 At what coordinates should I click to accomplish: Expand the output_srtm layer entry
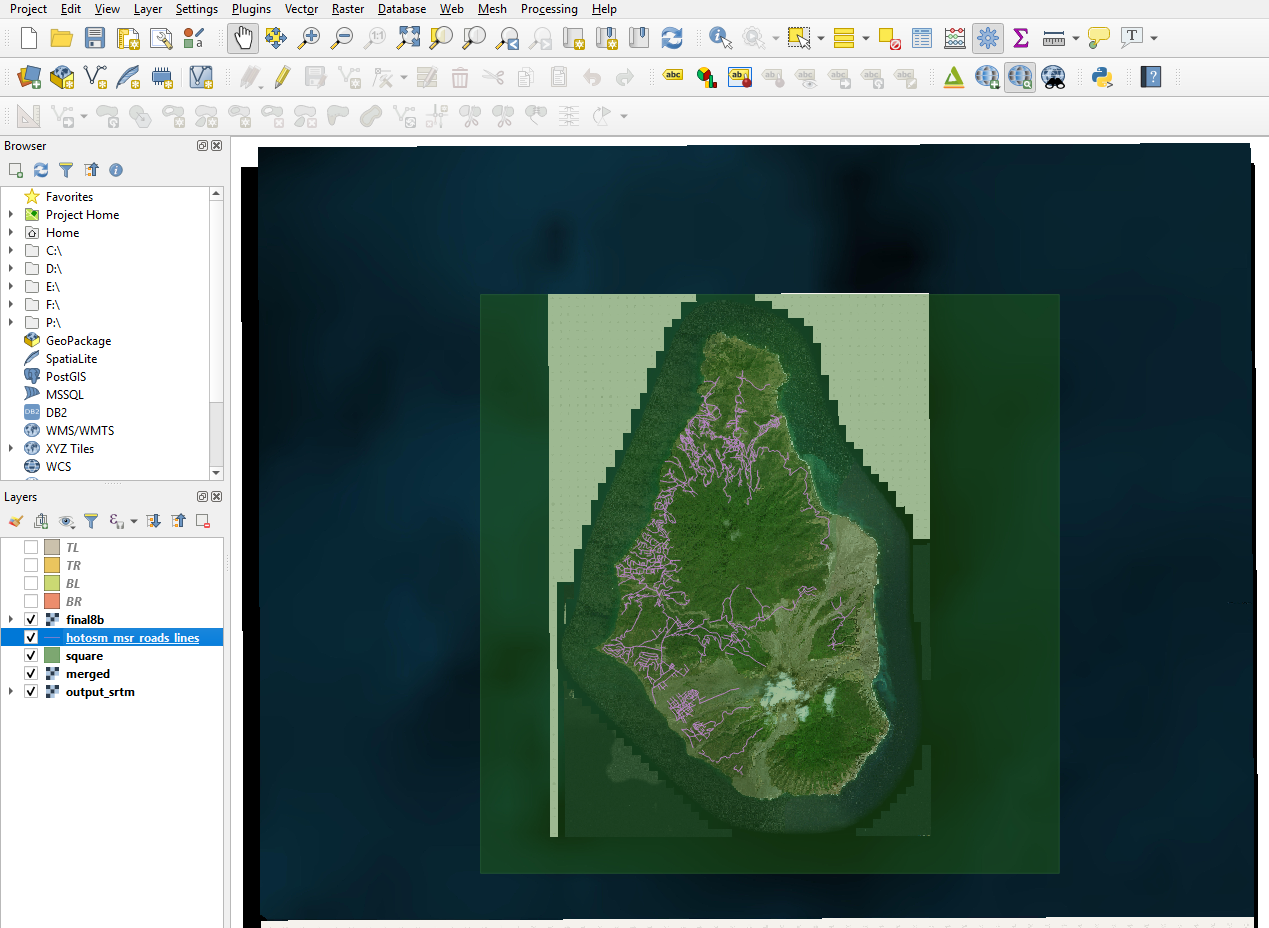[x=11, y=692]
